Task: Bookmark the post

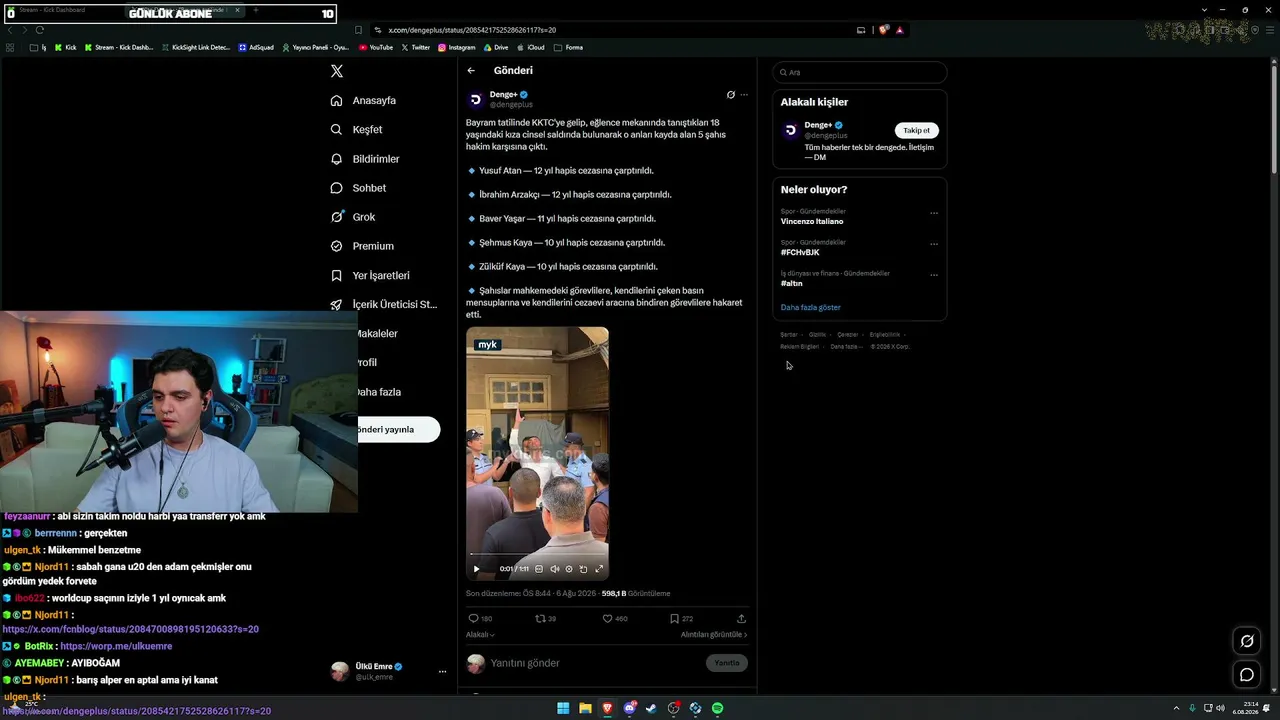Action: (675, 619)
